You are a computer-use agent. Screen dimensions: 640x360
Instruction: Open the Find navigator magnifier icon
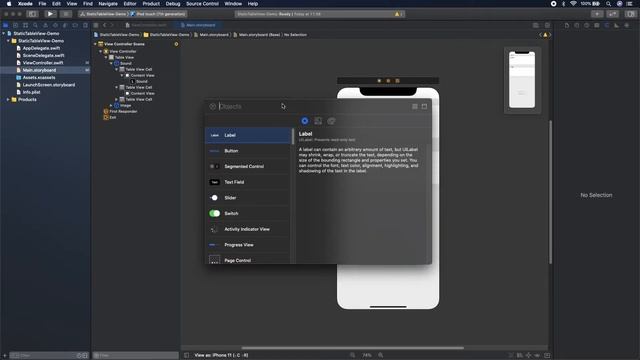36,25
